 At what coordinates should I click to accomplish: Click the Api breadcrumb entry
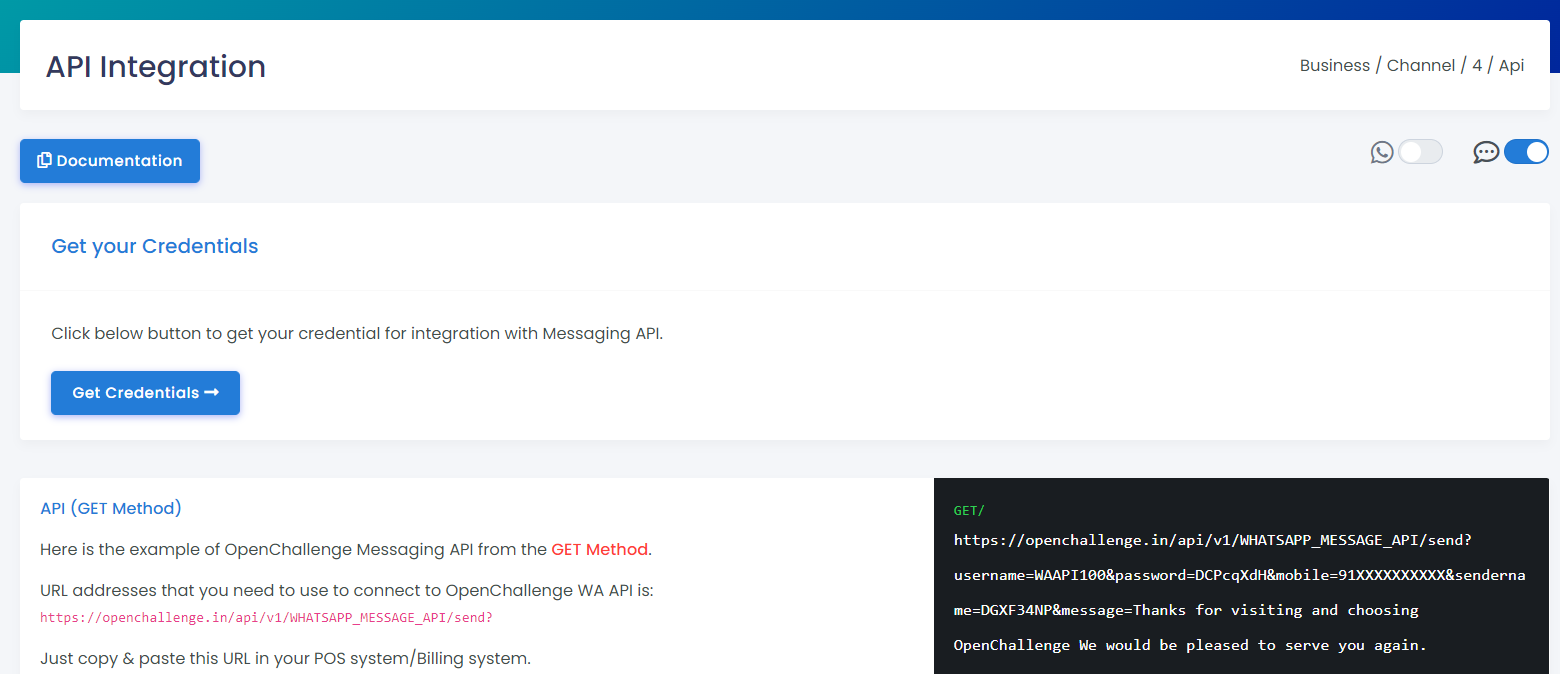tap(1511, 66)
